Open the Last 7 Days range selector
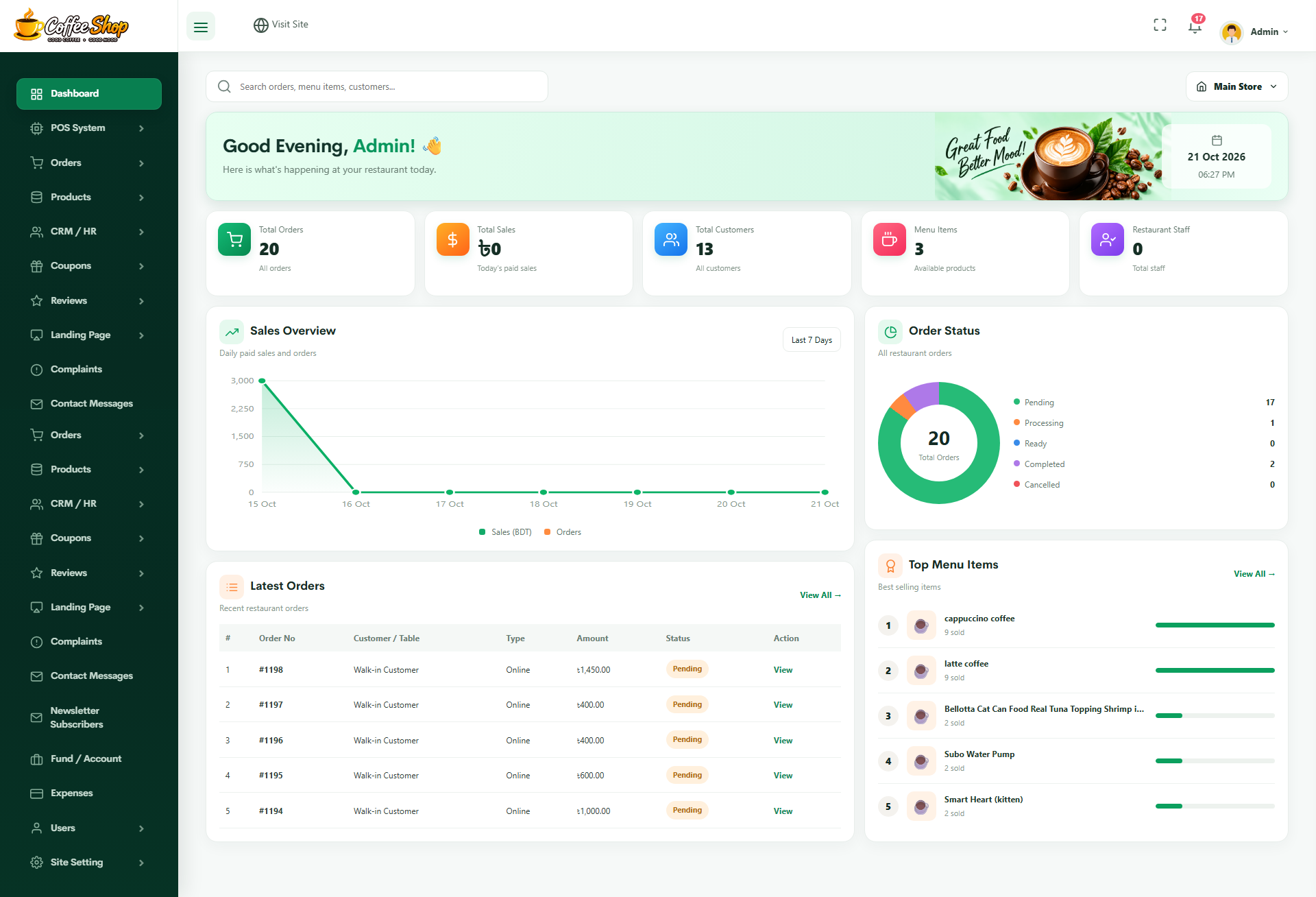Screen dimensions: 1316x897 [x=812, y=340]
